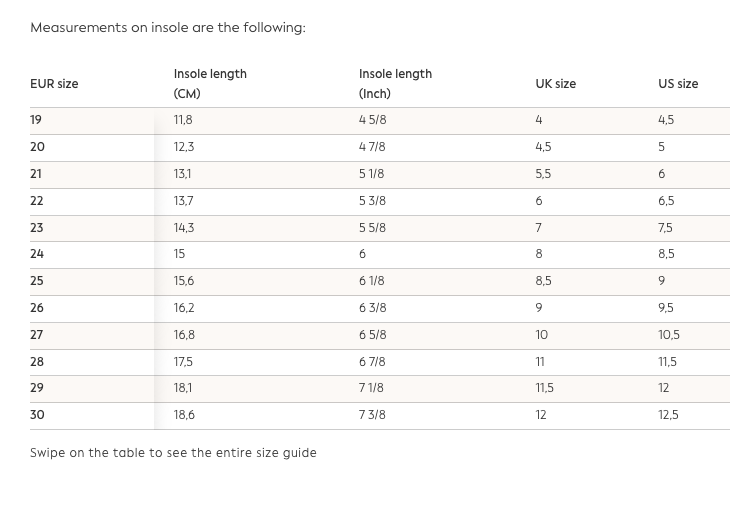Click the swipe table hint text
The width and height of the screenshot is (747, 513).
[173, 453]
